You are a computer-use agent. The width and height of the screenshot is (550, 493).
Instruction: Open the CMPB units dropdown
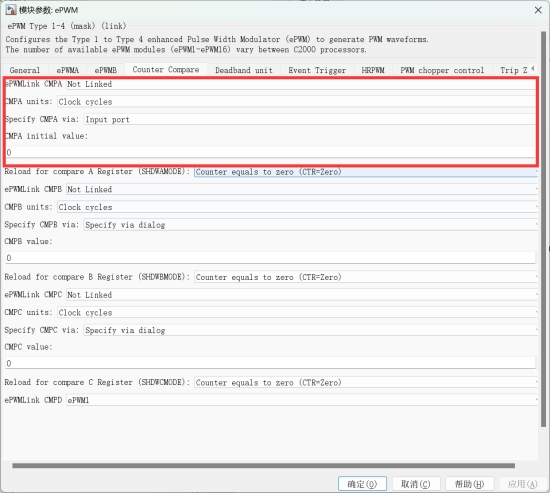(297, 207)
